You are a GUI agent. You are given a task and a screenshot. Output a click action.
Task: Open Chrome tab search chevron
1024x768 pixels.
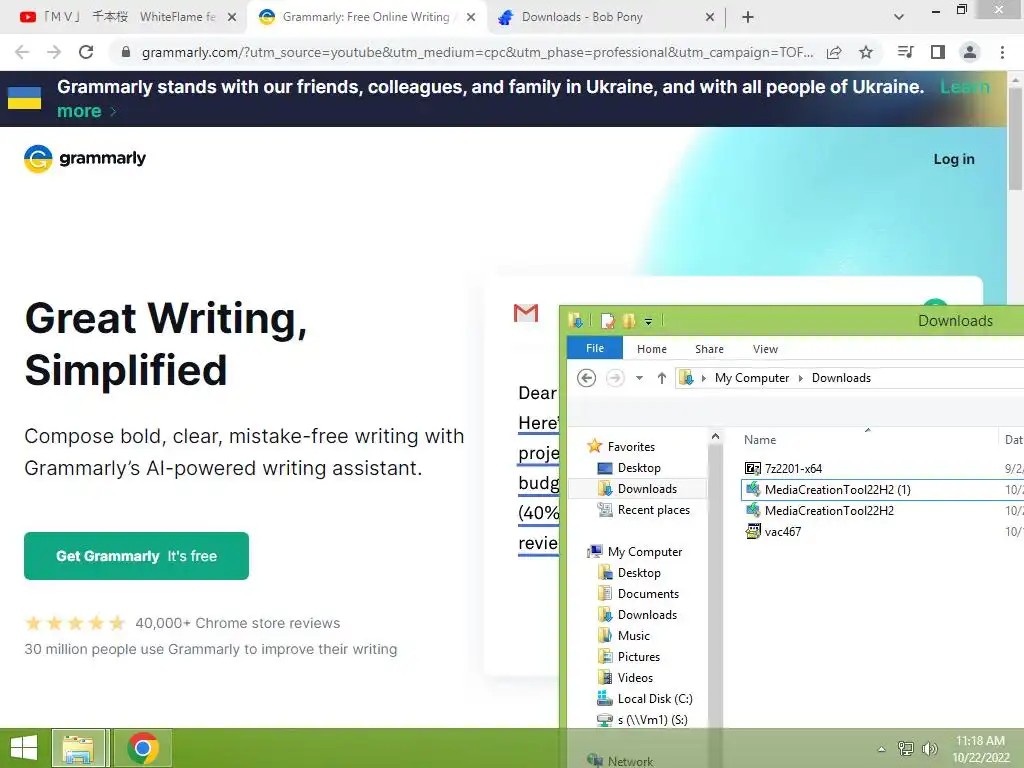(x=899, y=17)
